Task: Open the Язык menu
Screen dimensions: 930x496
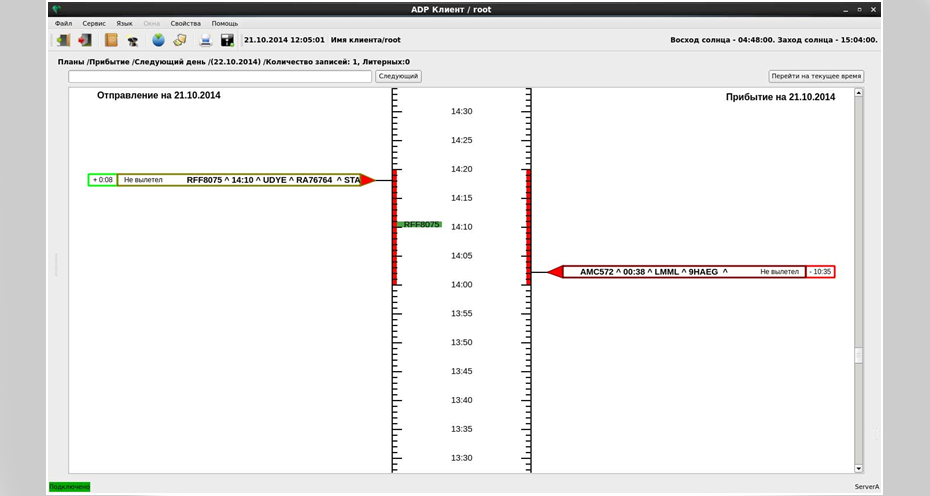Action: pos(124,23)
